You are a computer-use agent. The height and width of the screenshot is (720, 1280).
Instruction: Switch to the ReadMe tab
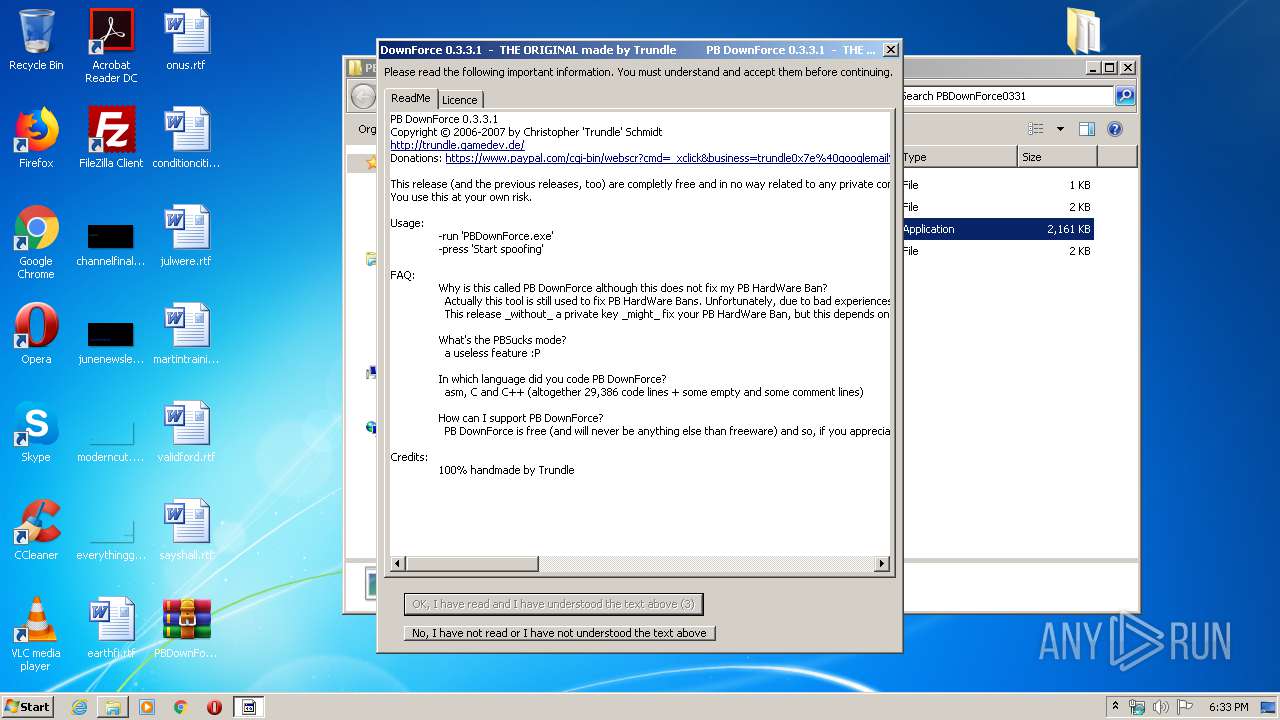click(411, 98)
